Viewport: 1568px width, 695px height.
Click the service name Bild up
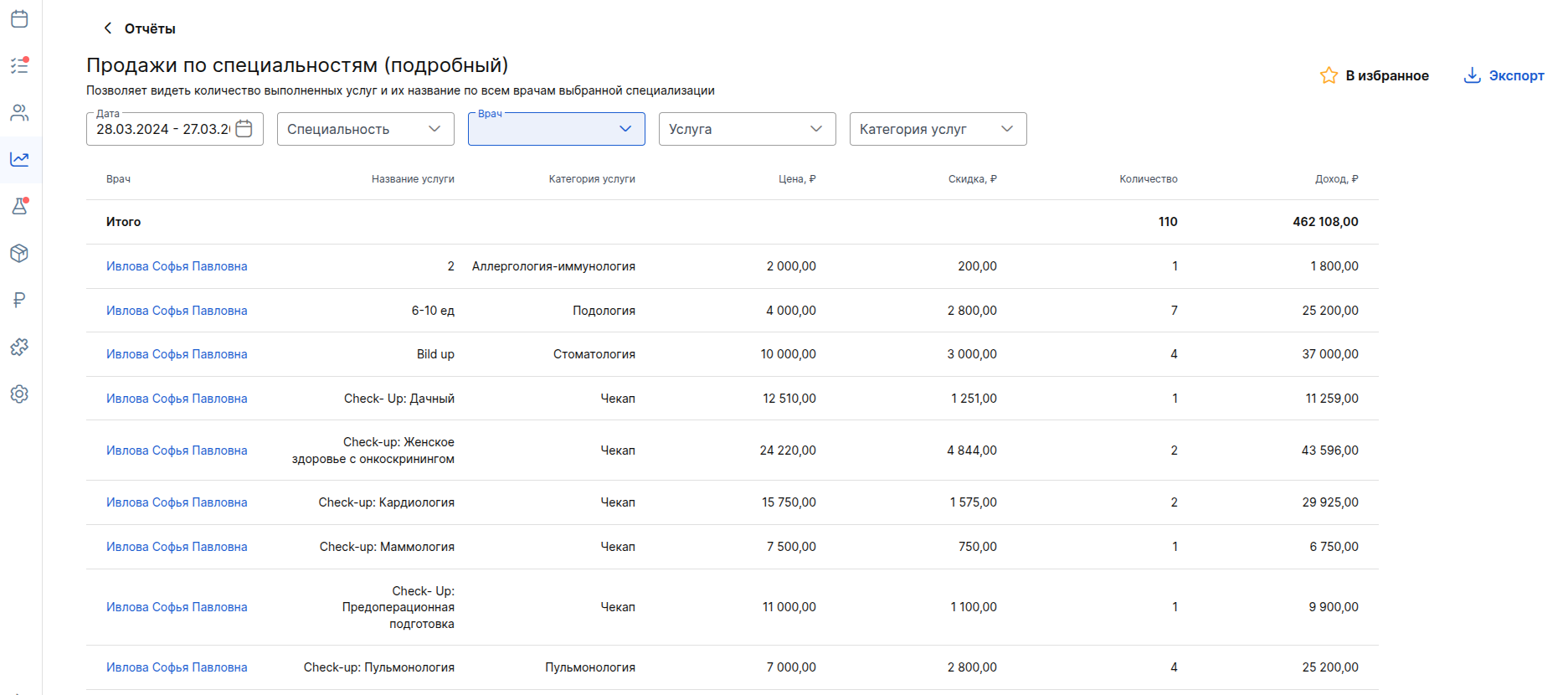point(435,354)
